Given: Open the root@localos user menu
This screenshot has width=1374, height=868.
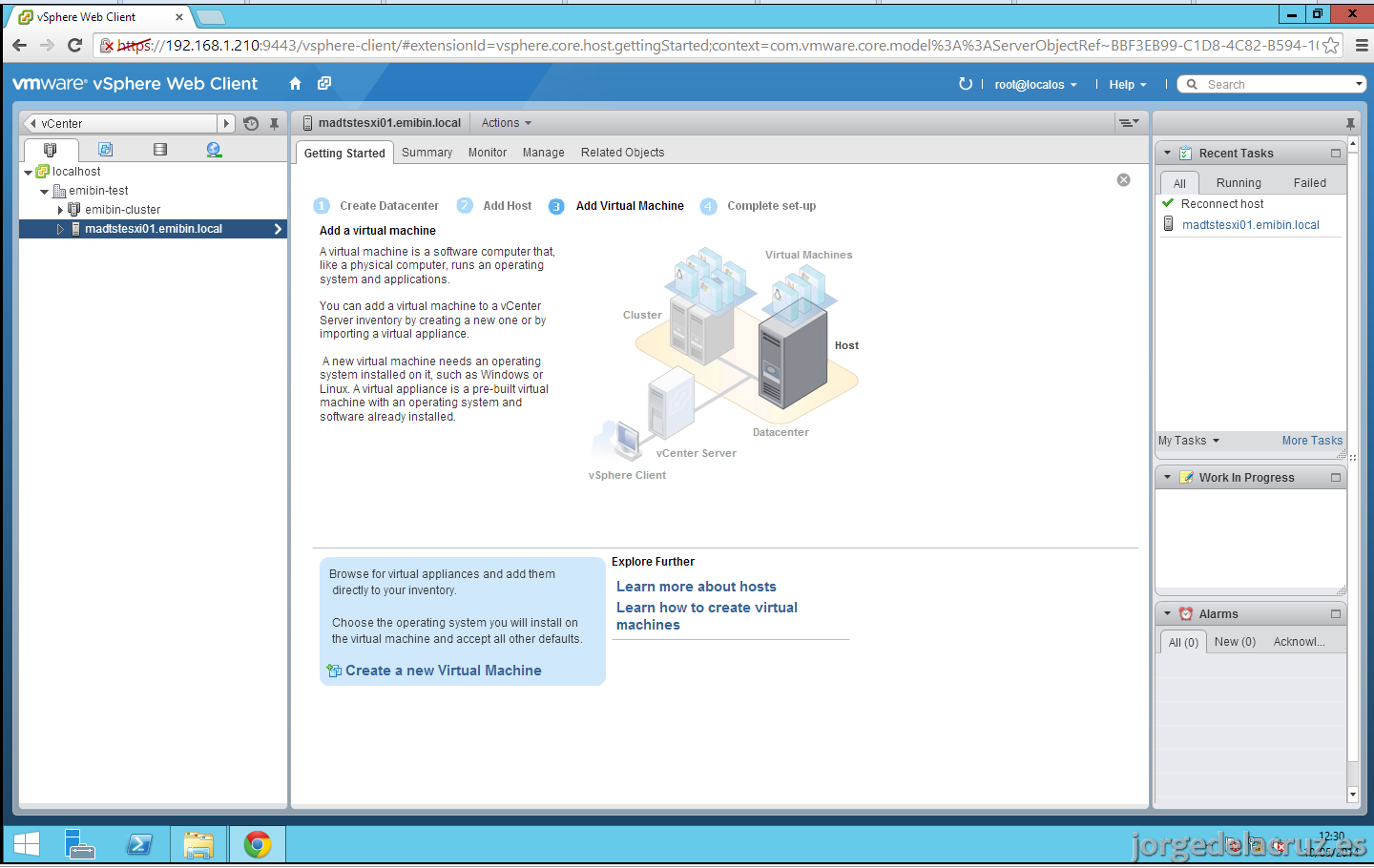Looking at the screenshot, I should pyautogui.click(x=1035, y=85).
